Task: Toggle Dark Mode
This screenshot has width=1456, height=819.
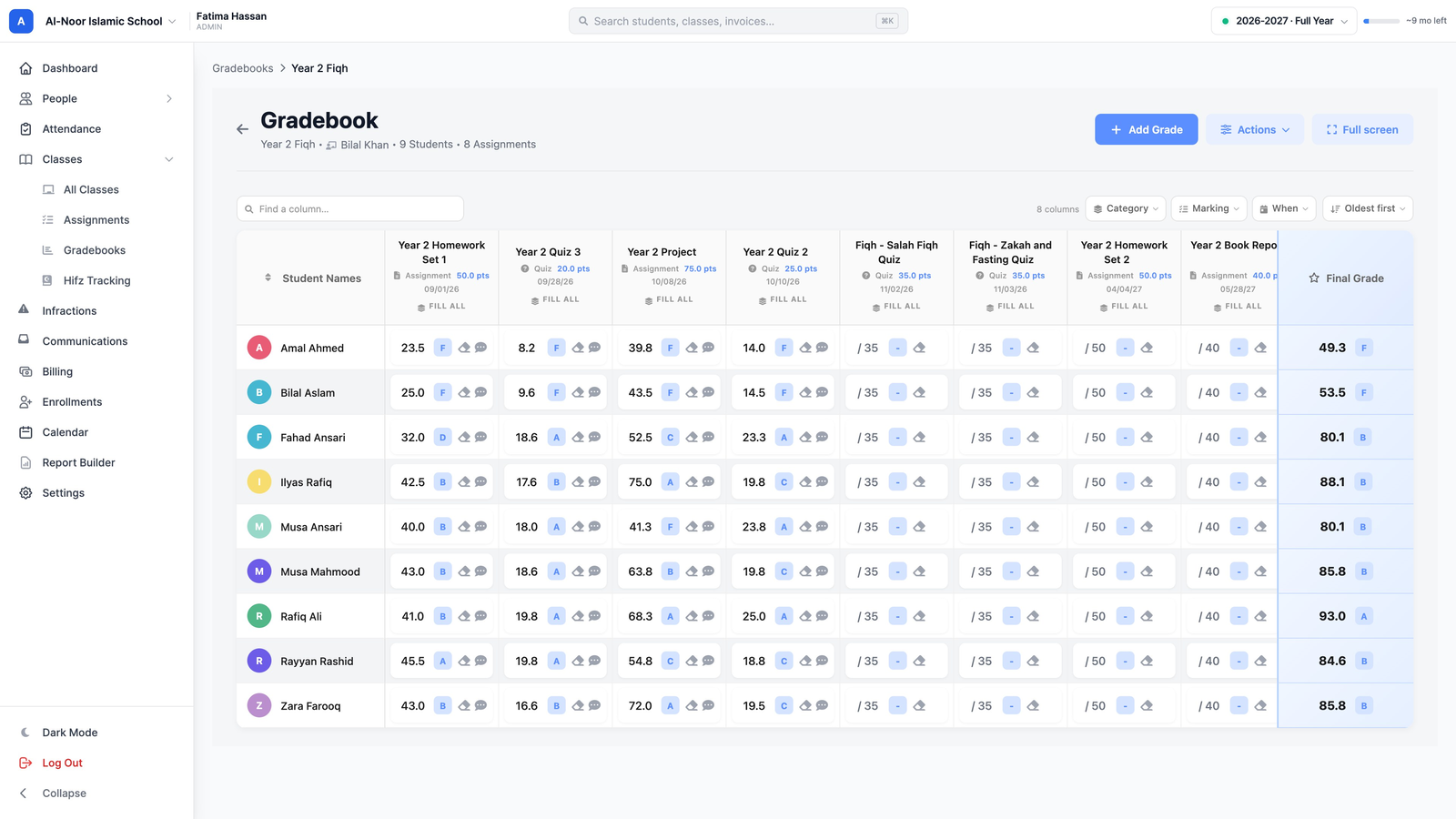Action: (69, 733)
